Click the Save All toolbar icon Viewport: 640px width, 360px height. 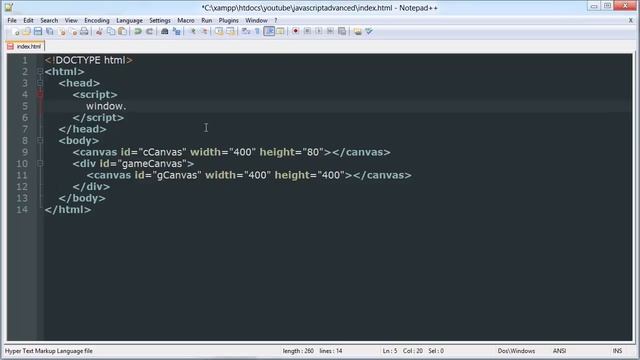(x=49, y=31)
